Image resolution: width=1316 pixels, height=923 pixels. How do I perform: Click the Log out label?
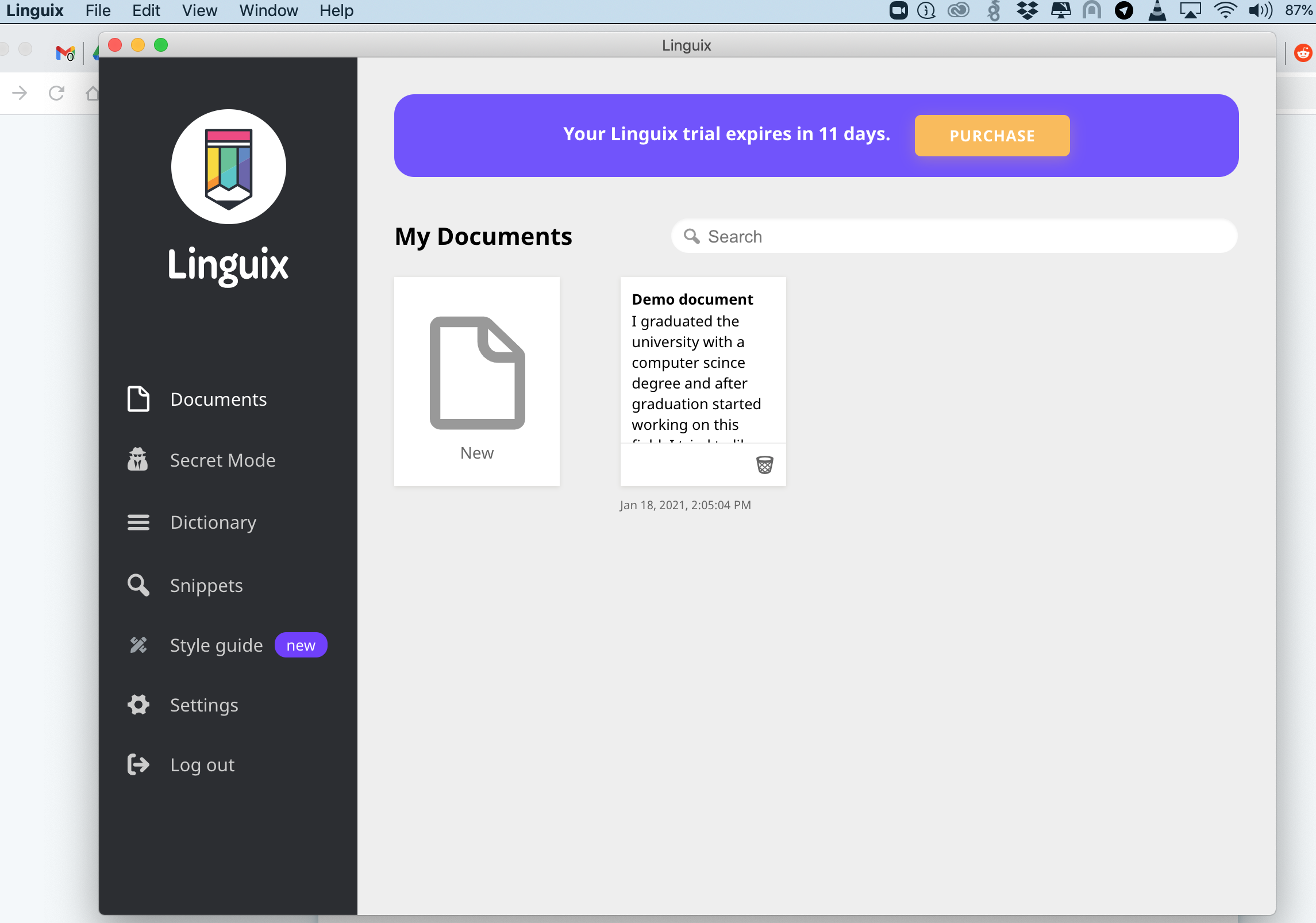point(202,765)
